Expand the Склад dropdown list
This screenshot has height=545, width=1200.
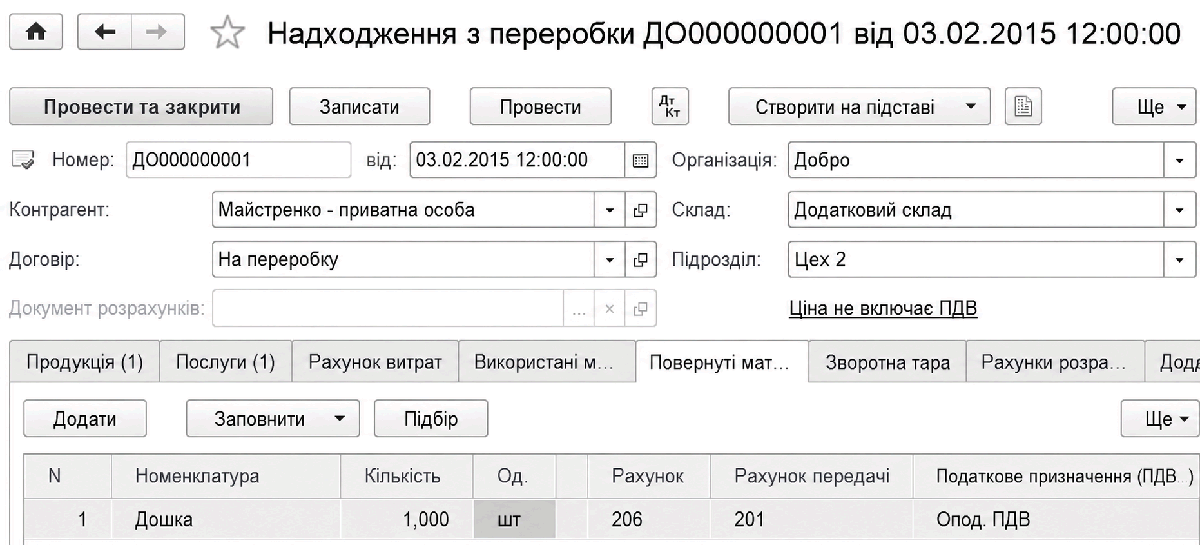coord(1181,211)
